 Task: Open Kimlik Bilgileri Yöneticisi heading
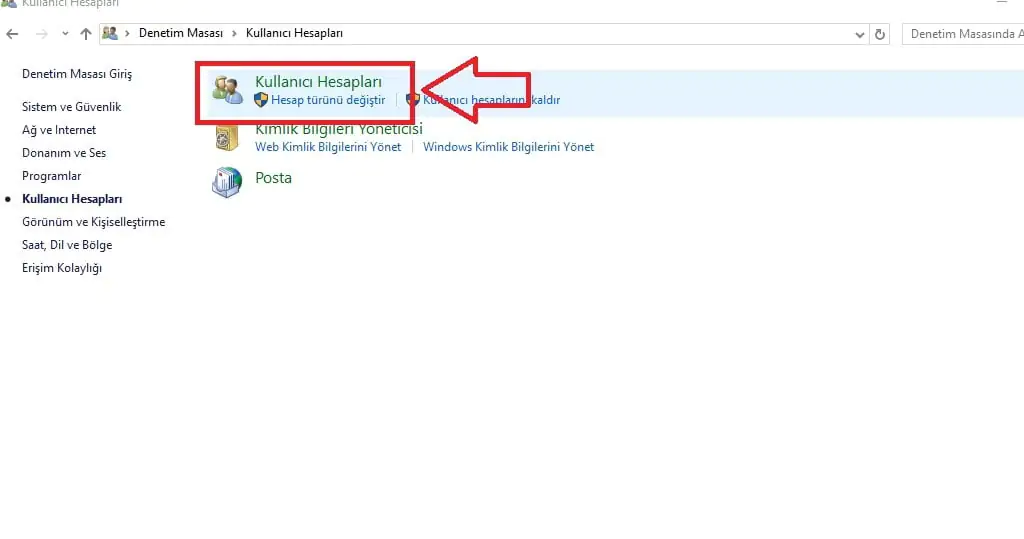coord(339,129)
